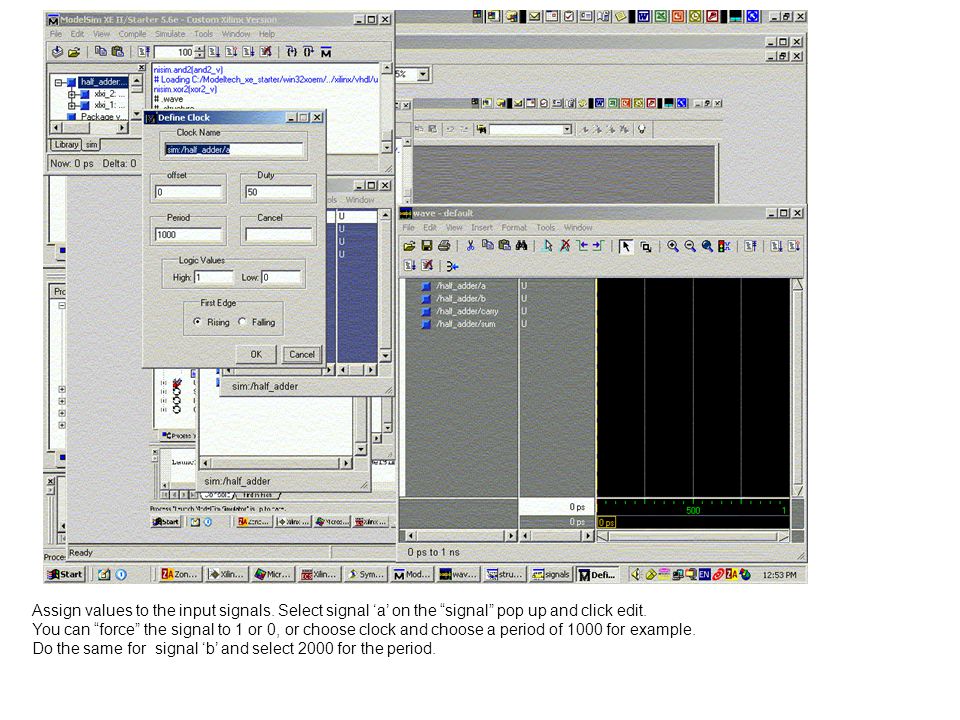Open the Format menu in wave window
This screenshot has height=720, width=960.
click(x=514, y=227)
